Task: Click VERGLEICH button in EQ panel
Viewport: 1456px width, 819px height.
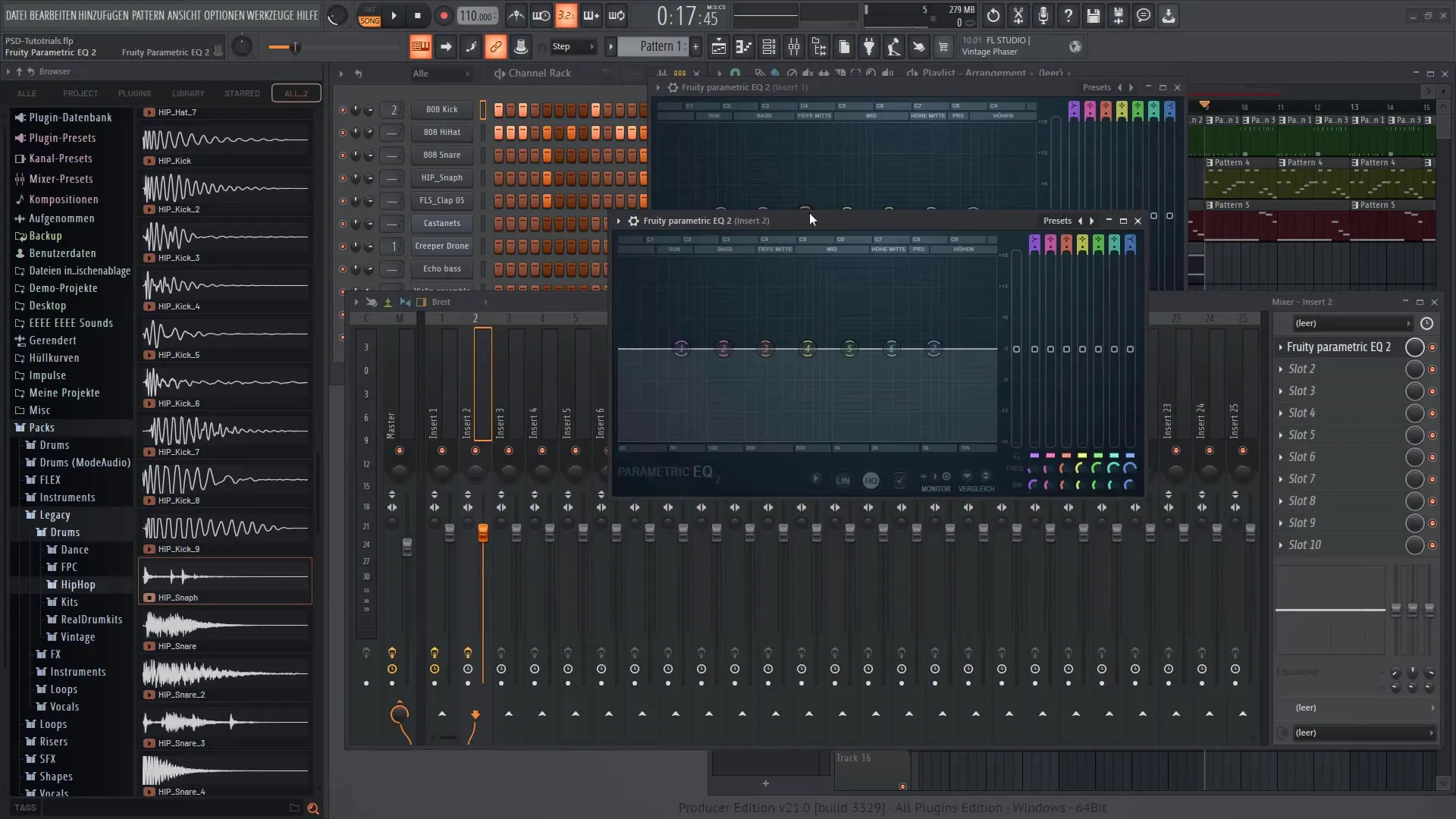Action: (x=976, y=480)
